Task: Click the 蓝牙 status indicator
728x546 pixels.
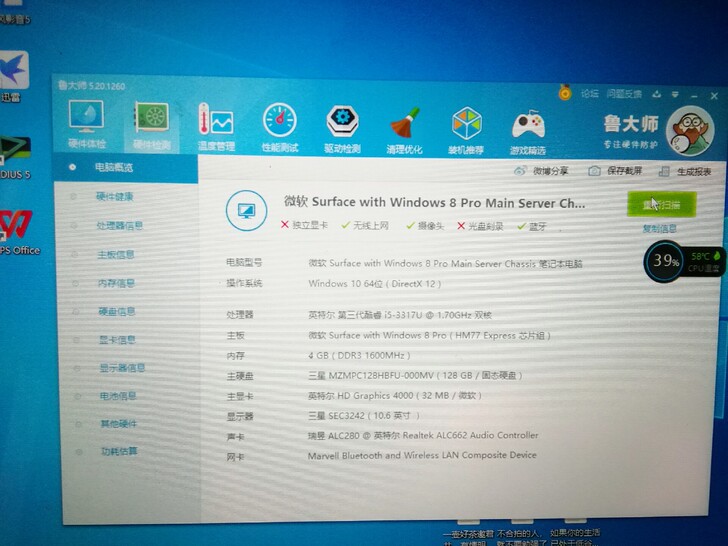Action: coord(532,227)
